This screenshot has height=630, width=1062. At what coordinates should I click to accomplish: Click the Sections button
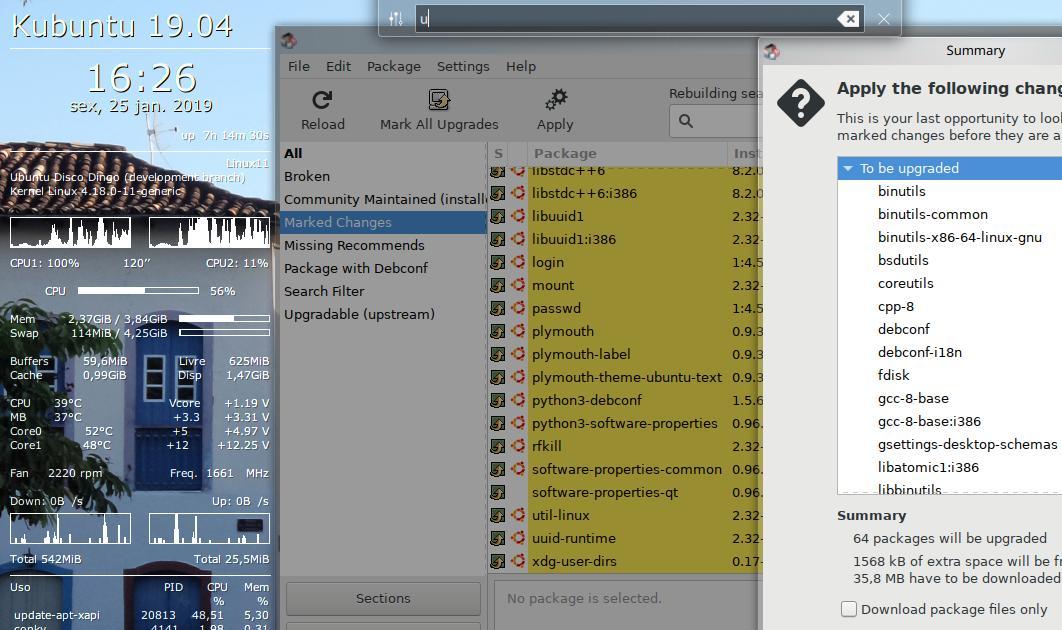pos(383,598)
